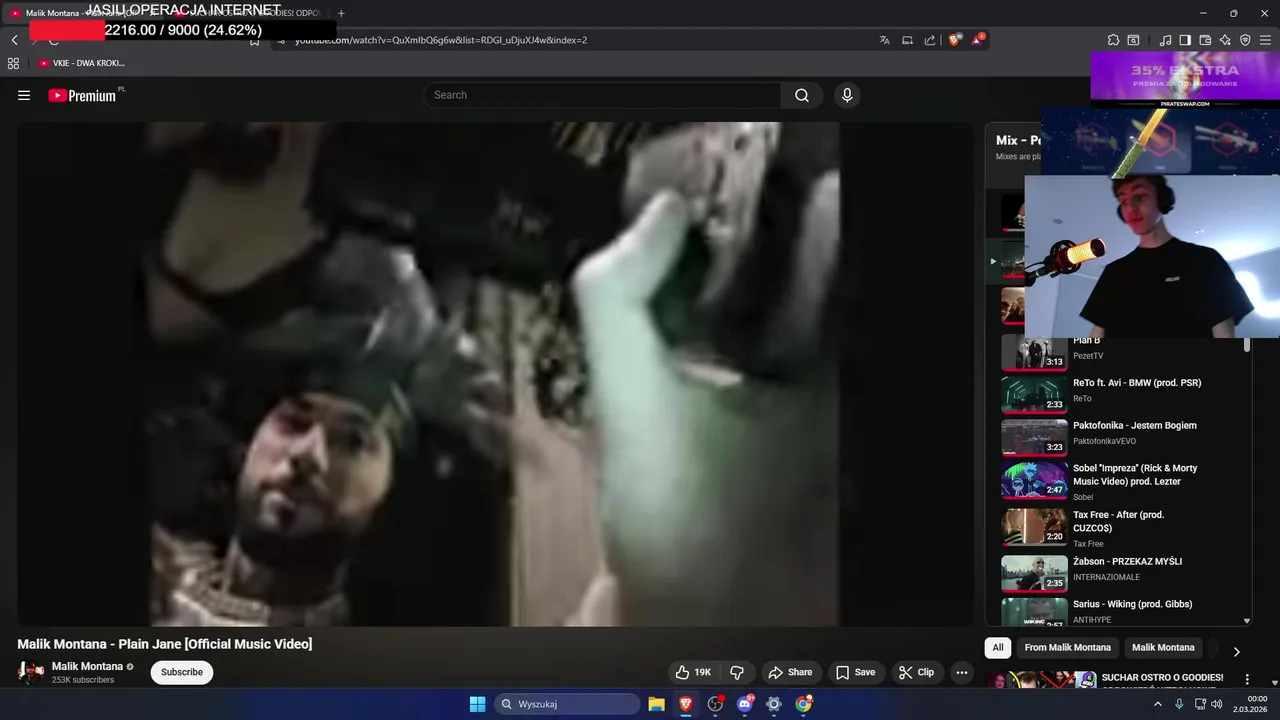Play Paktofonika - Jestem Bogiem

[1120, 436]
